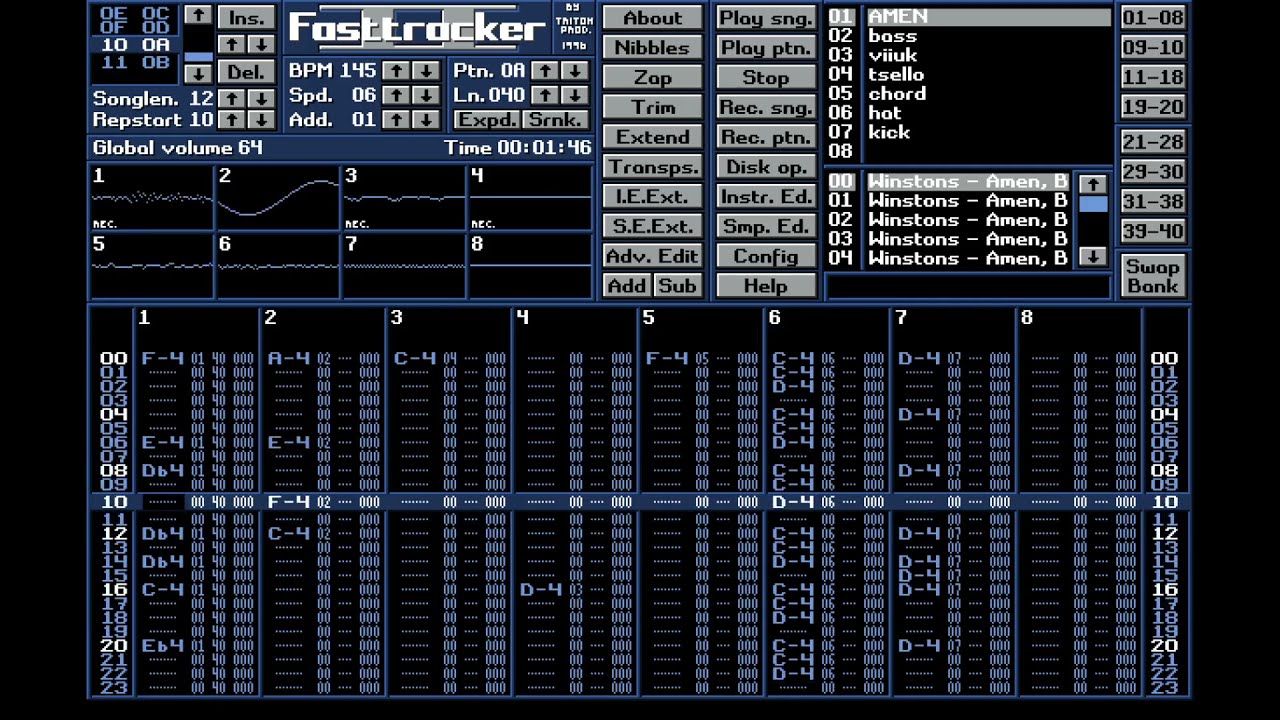Toggle channel 2 scope mute

[278, 198]
